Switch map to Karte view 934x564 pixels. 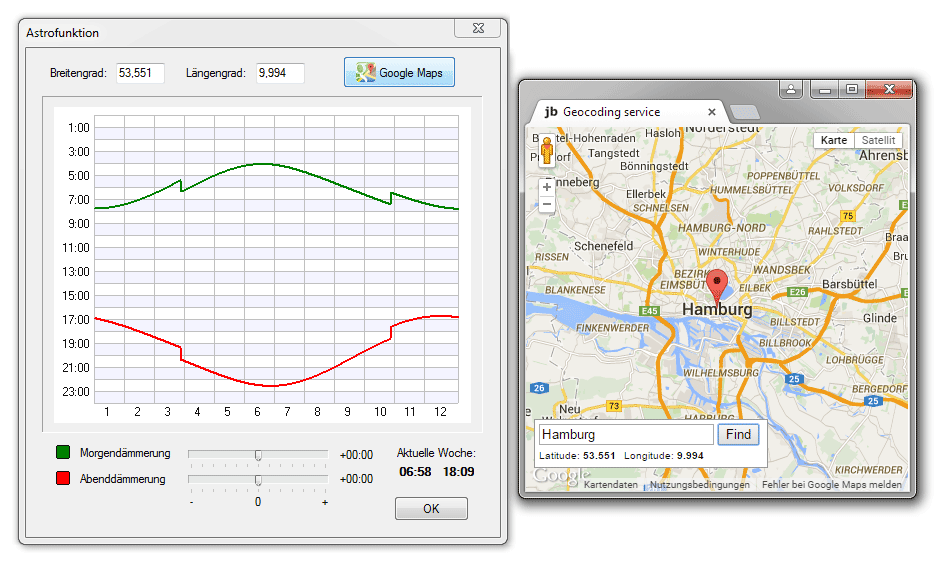pyautogui.click(x=834, y=140)
